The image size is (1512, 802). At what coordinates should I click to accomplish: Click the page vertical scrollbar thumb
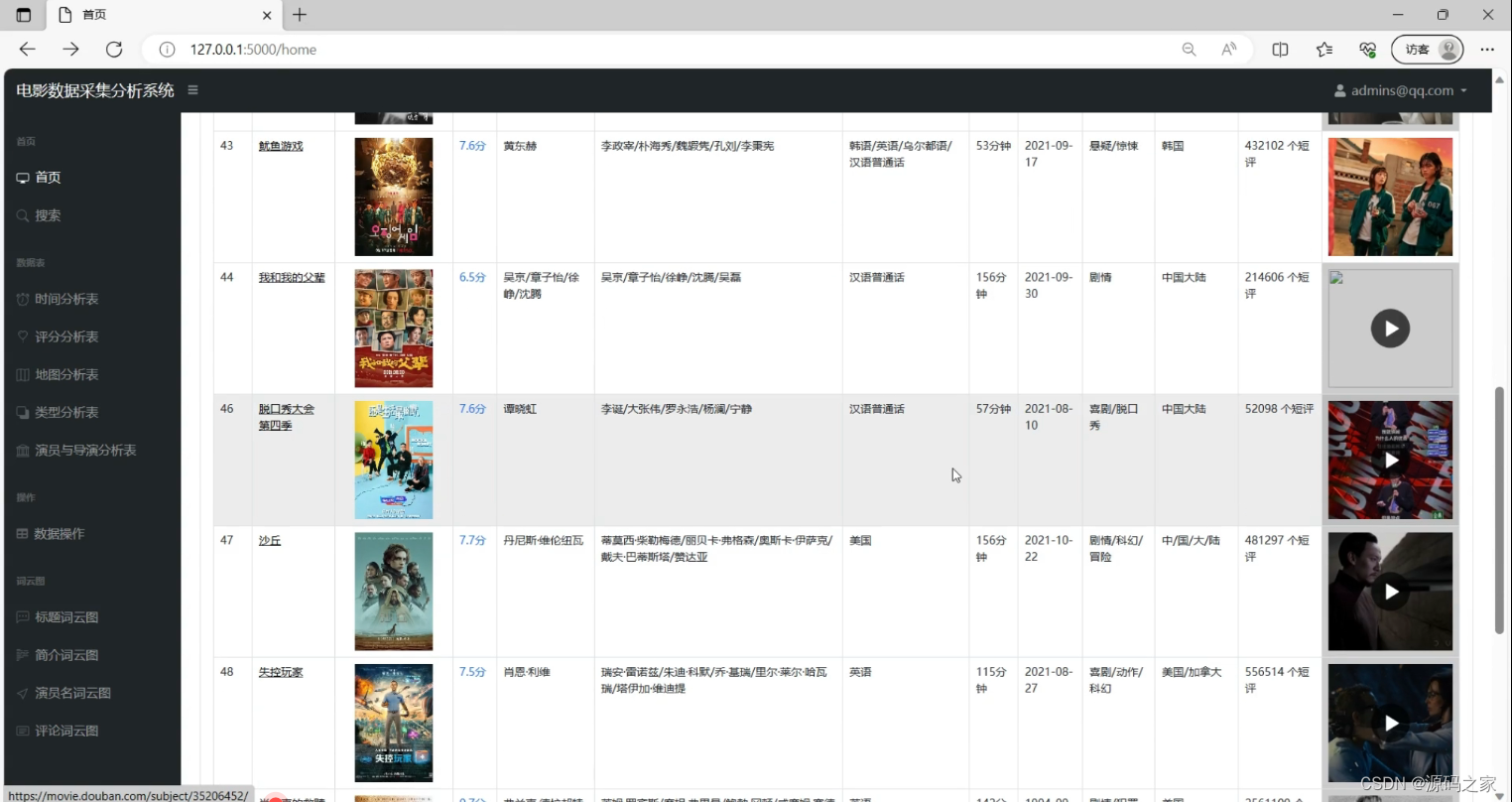[1499, 508]
